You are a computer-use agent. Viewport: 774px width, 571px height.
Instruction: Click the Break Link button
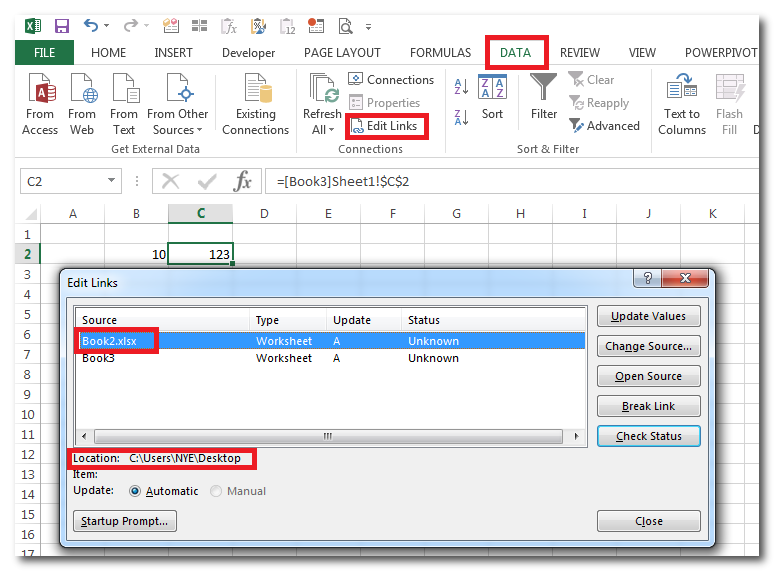coord(648,406)
